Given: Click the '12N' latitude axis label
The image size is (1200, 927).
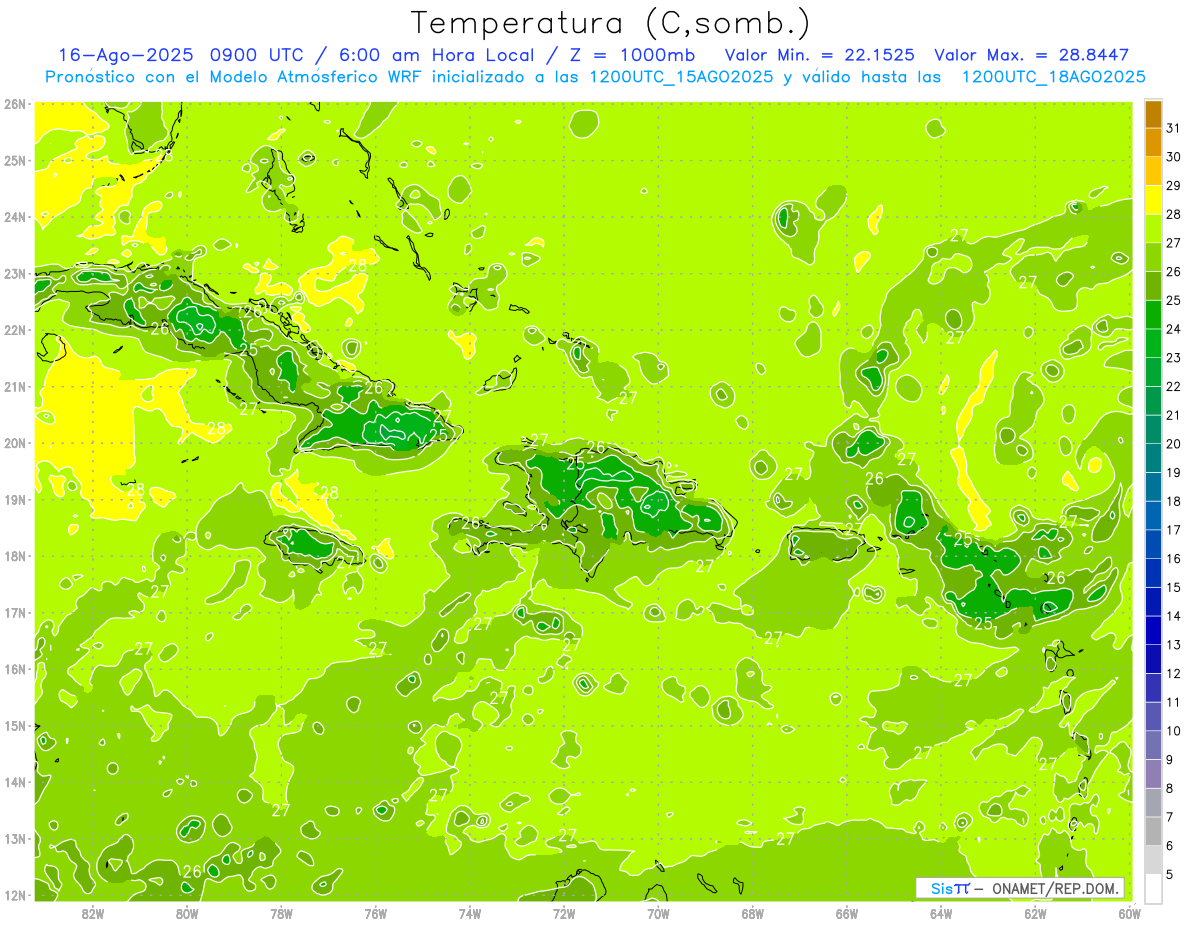Looking at the screenshot, I should tap(15, 895).
